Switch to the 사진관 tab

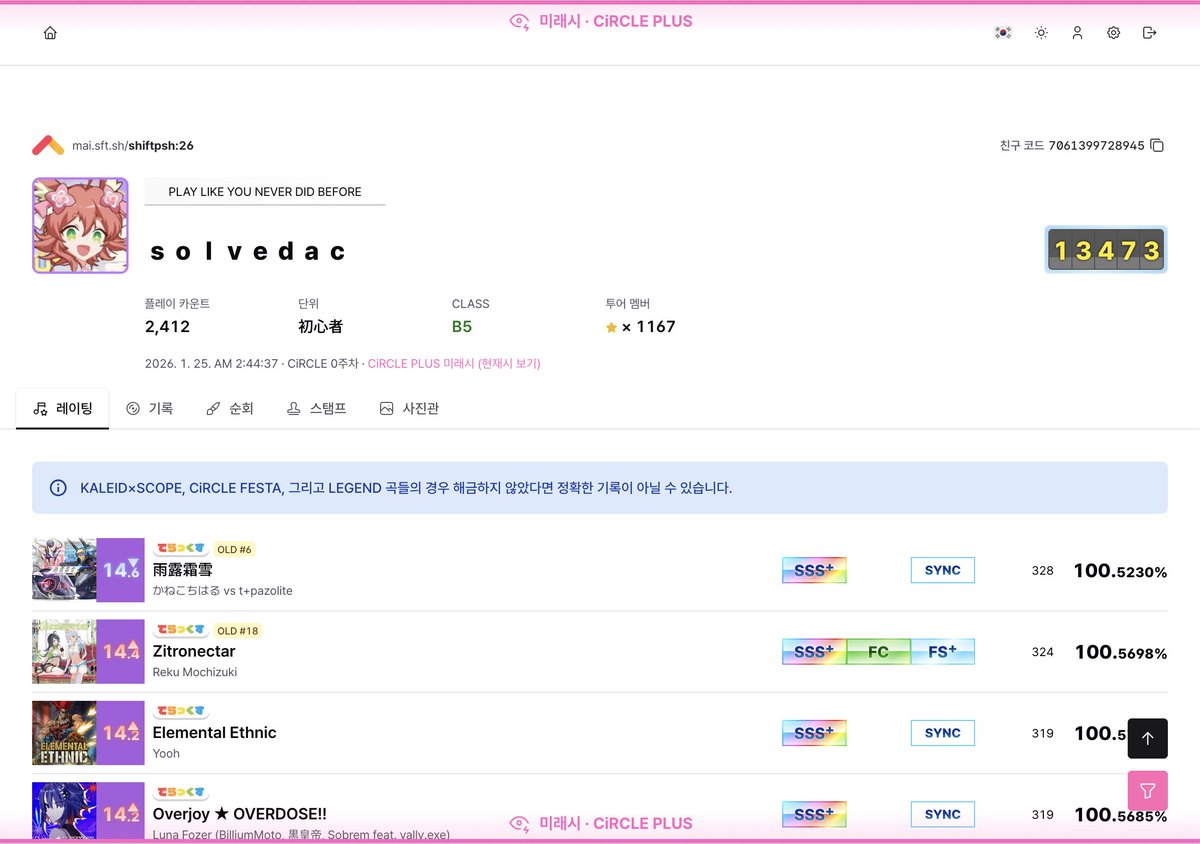click(409, 408)
